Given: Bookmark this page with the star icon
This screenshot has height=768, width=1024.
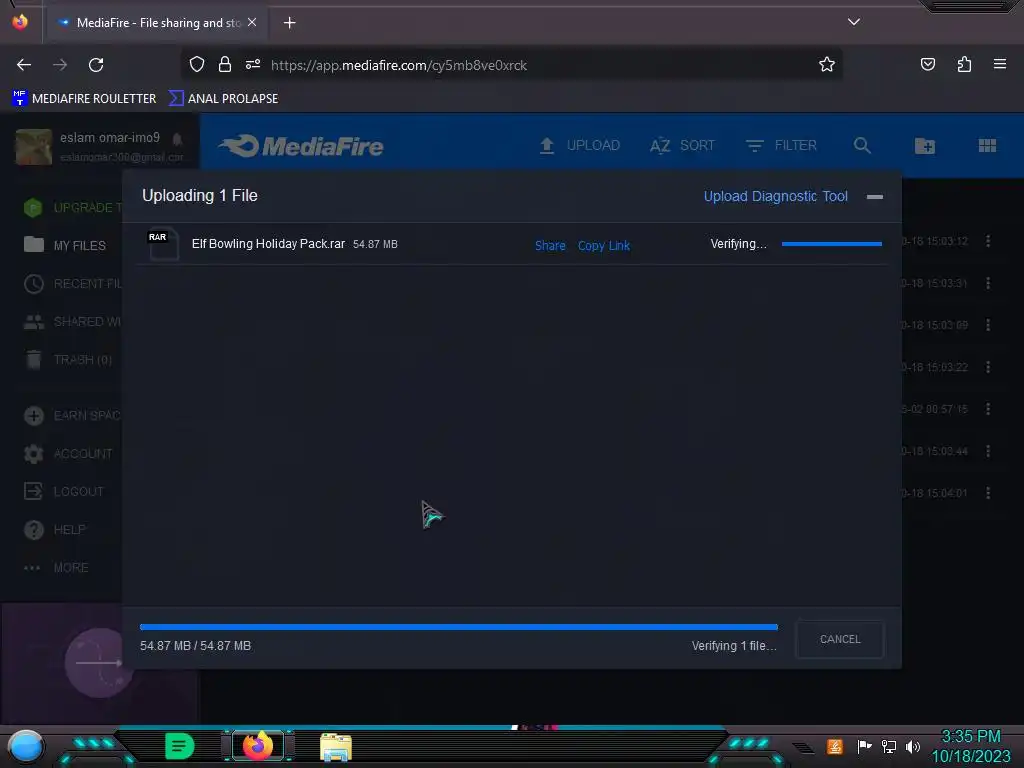Looking at the screenshot, I should coord(827,64).
